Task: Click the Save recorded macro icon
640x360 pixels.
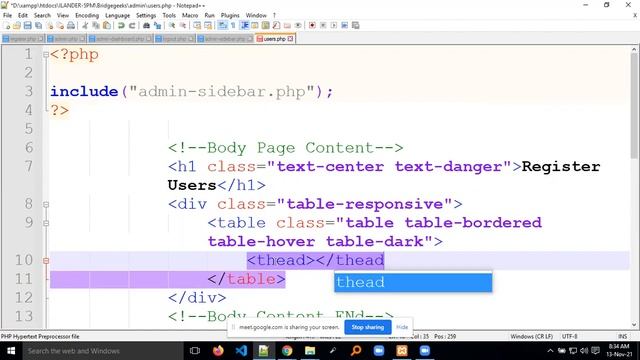Action: [356, 25]
